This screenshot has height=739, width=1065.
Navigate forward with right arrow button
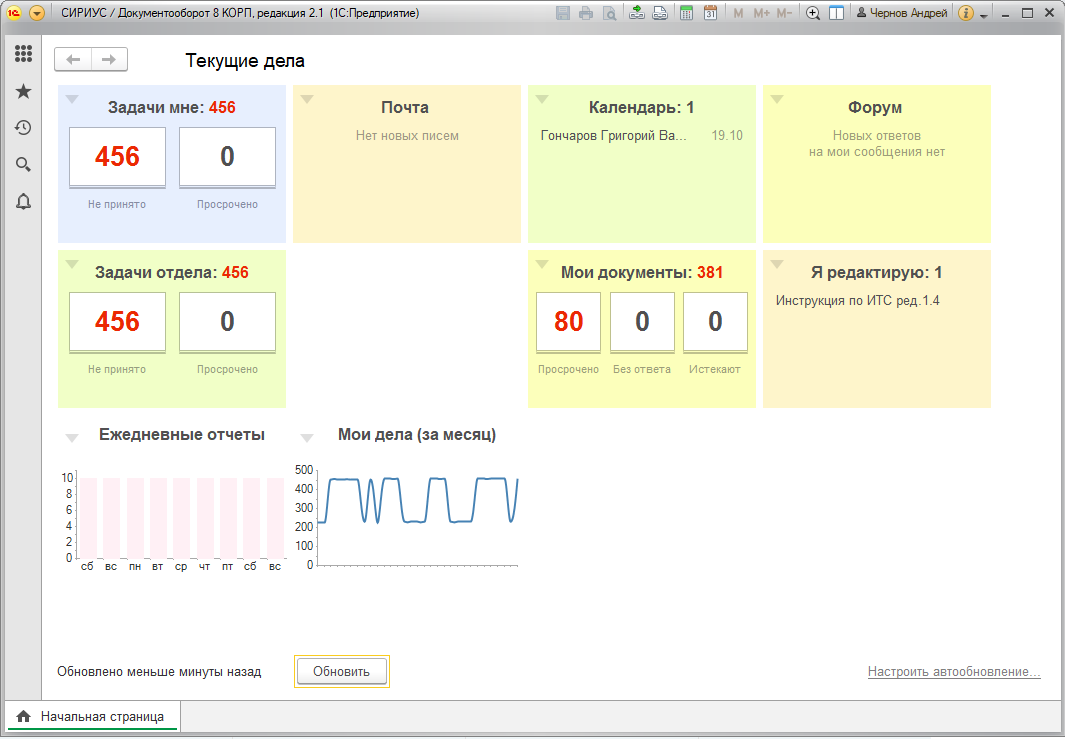109,60
